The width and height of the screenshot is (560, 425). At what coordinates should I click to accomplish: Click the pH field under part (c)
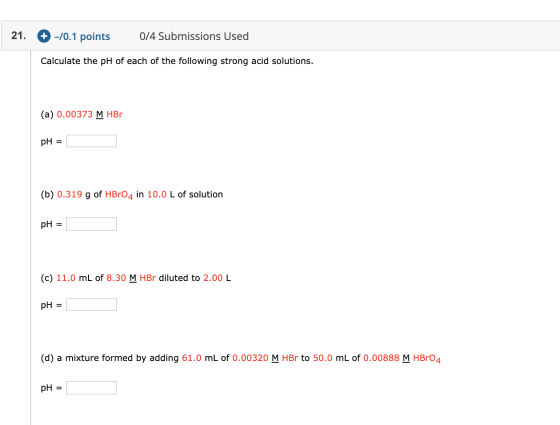pos(91,305)
